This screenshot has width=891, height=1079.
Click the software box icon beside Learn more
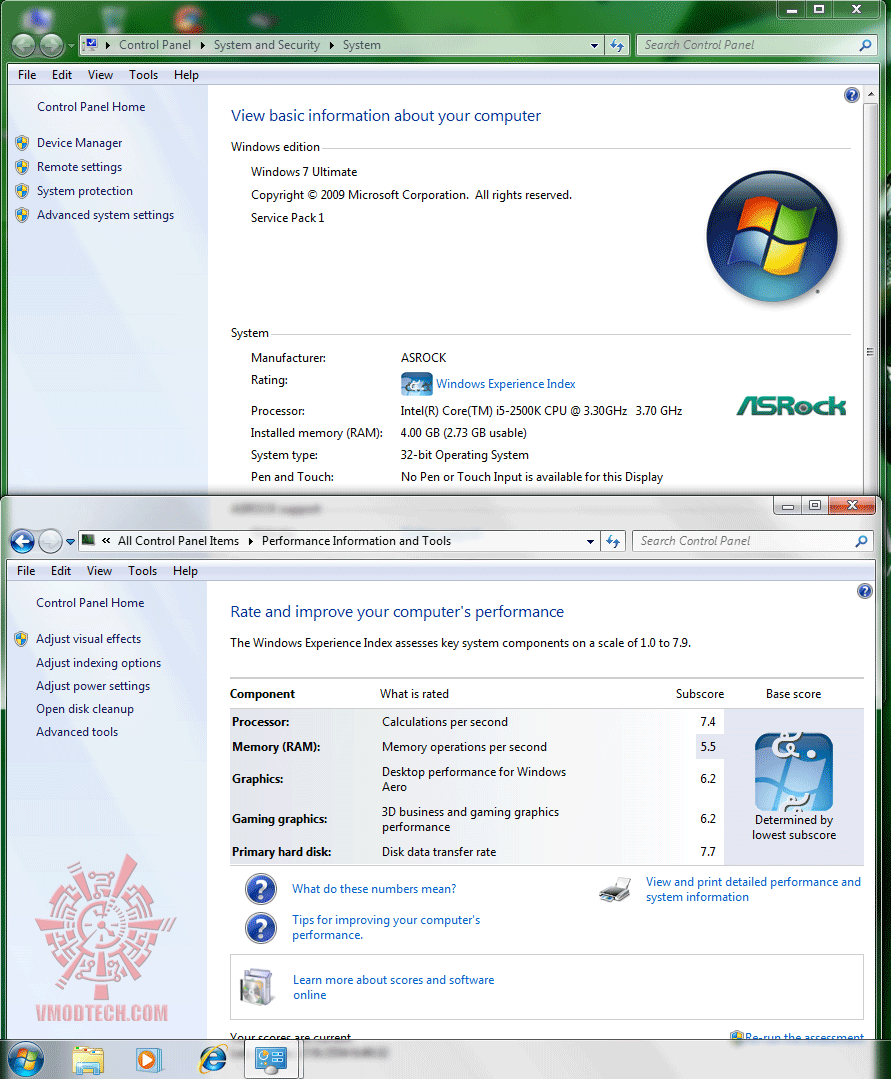coord(257,987)
